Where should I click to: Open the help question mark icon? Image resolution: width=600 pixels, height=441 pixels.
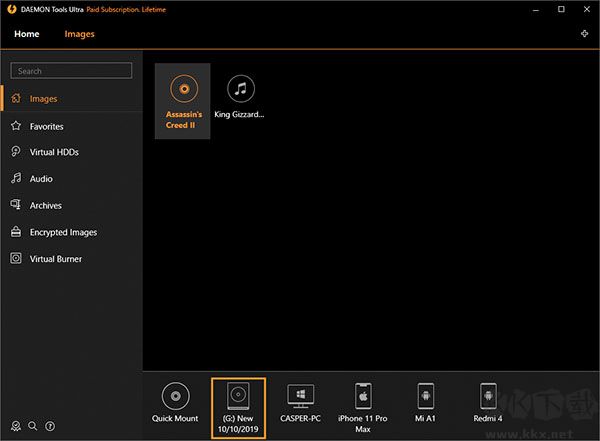click(x=50, y=426)
